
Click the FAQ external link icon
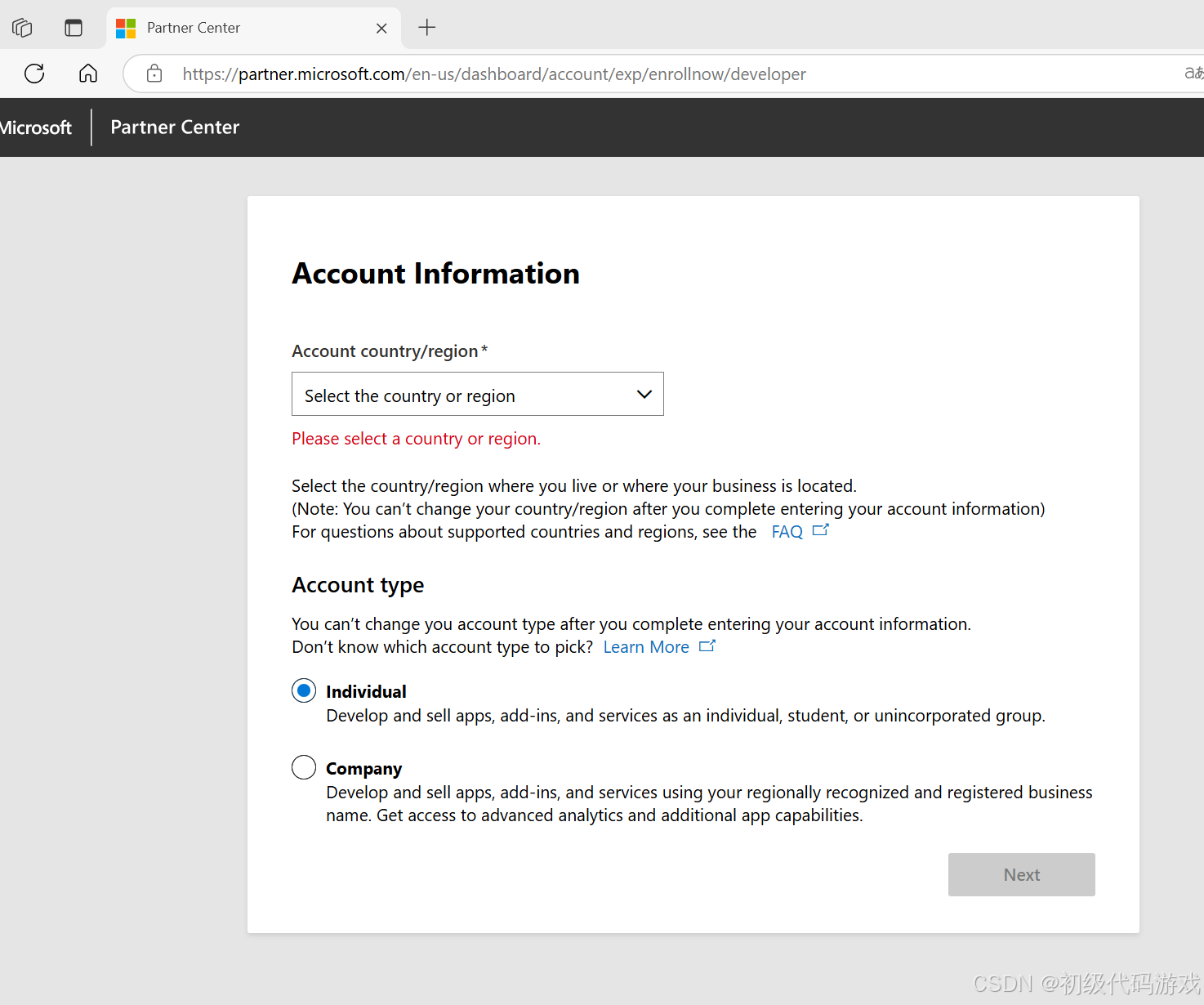(x=821, y=530)
